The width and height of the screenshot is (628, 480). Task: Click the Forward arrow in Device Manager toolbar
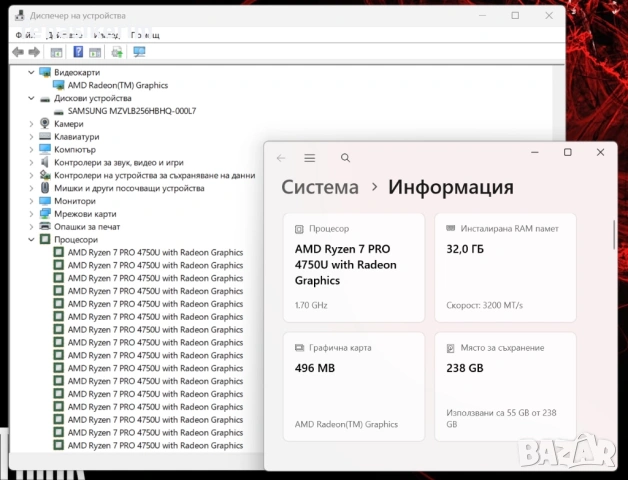[x=34, y=52]
